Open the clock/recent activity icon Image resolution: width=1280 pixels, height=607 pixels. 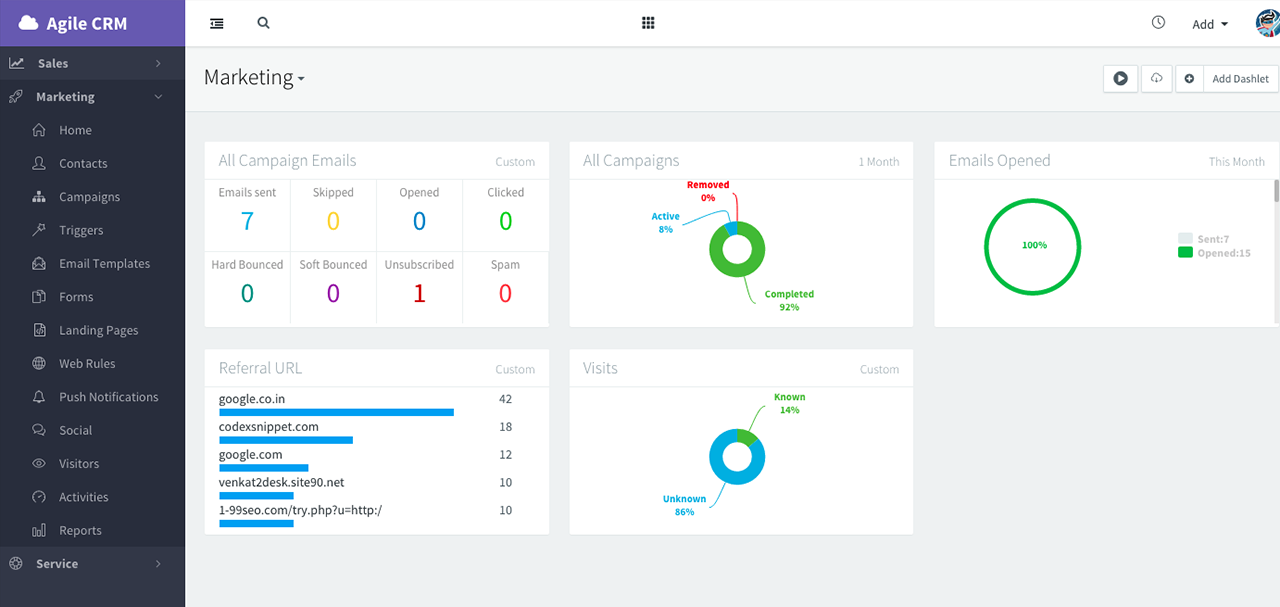(1158, 21)
